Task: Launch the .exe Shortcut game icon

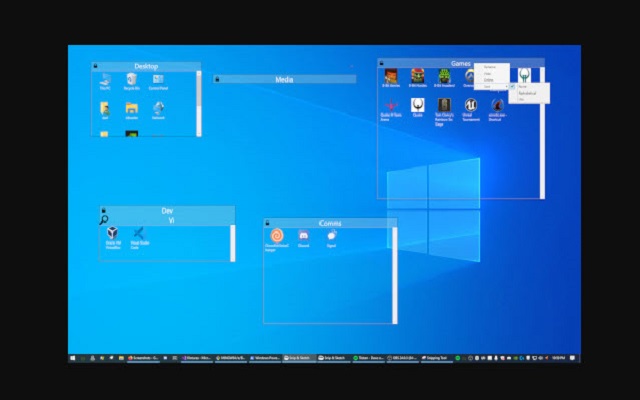Action: pos(497,109)
